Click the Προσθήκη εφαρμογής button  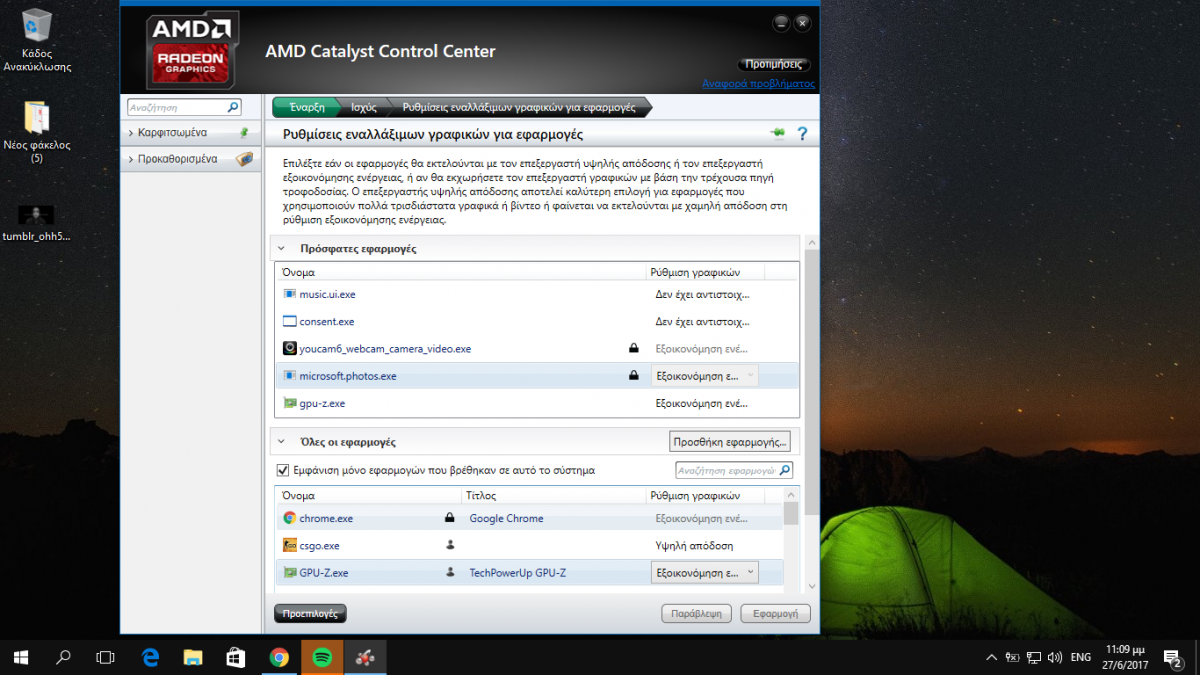pos(731,441)
